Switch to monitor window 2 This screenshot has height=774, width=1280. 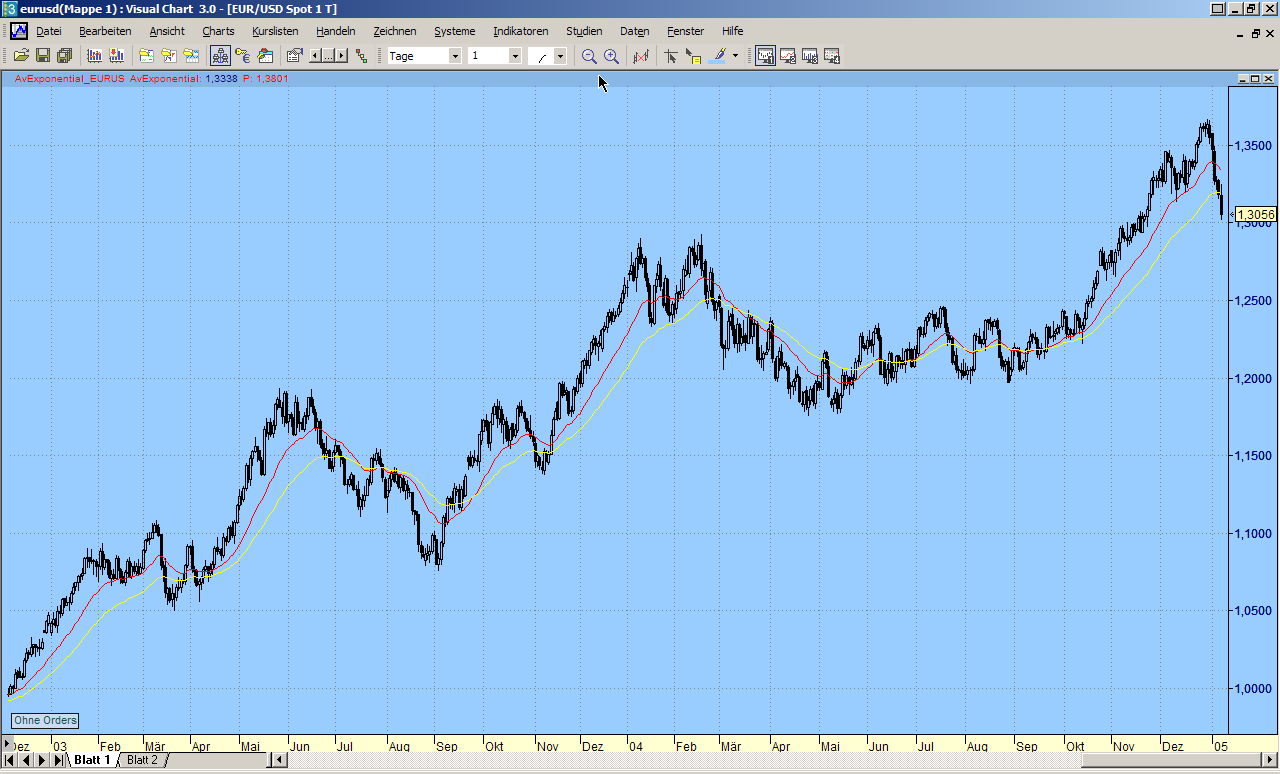click(788, 56)
